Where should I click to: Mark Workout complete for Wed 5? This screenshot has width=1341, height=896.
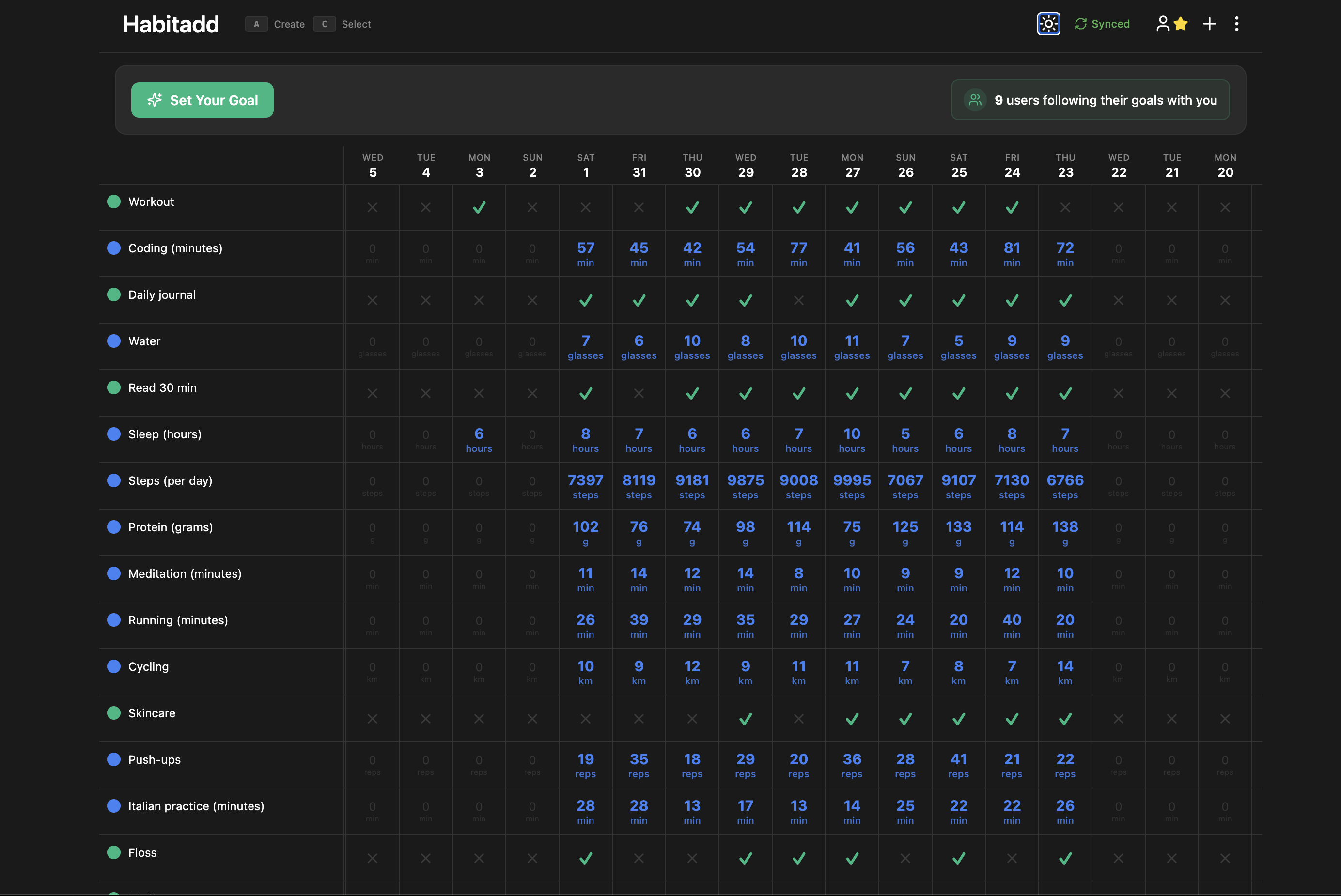click(x=372, y=207)
